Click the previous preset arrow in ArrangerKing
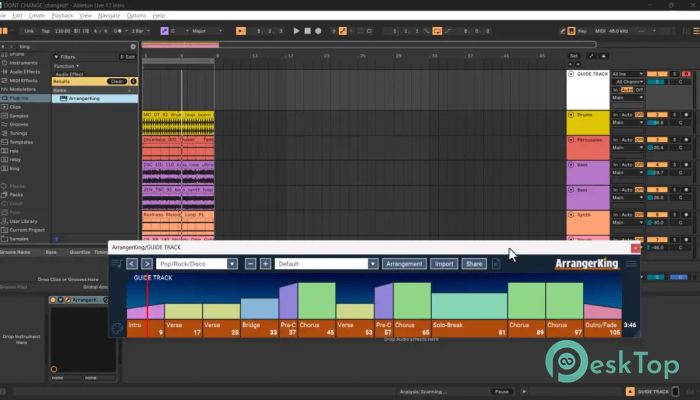The width and height of the screenshot is (700, 400). (x=132, y=264)
